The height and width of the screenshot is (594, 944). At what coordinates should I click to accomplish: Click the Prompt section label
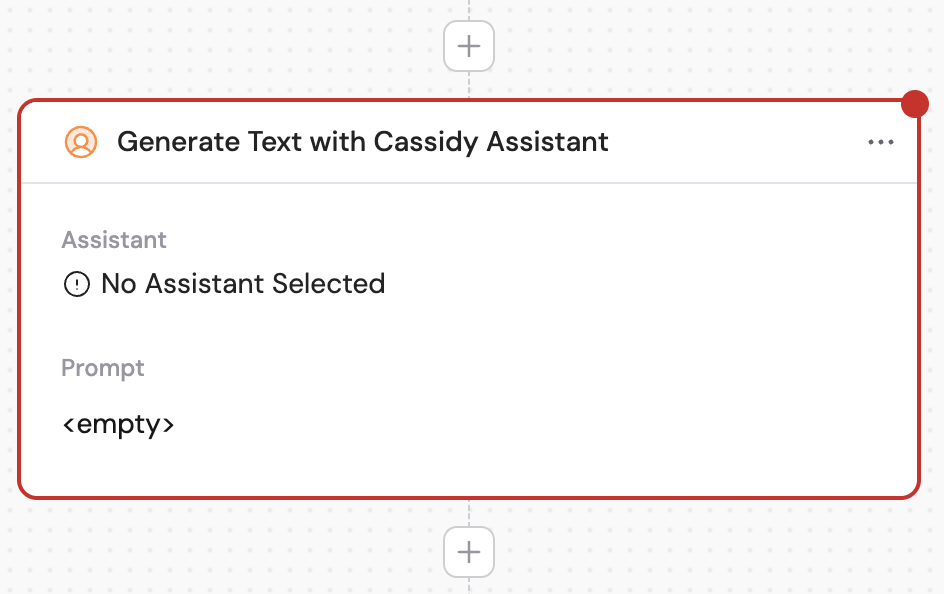click(x=103, y=368)
